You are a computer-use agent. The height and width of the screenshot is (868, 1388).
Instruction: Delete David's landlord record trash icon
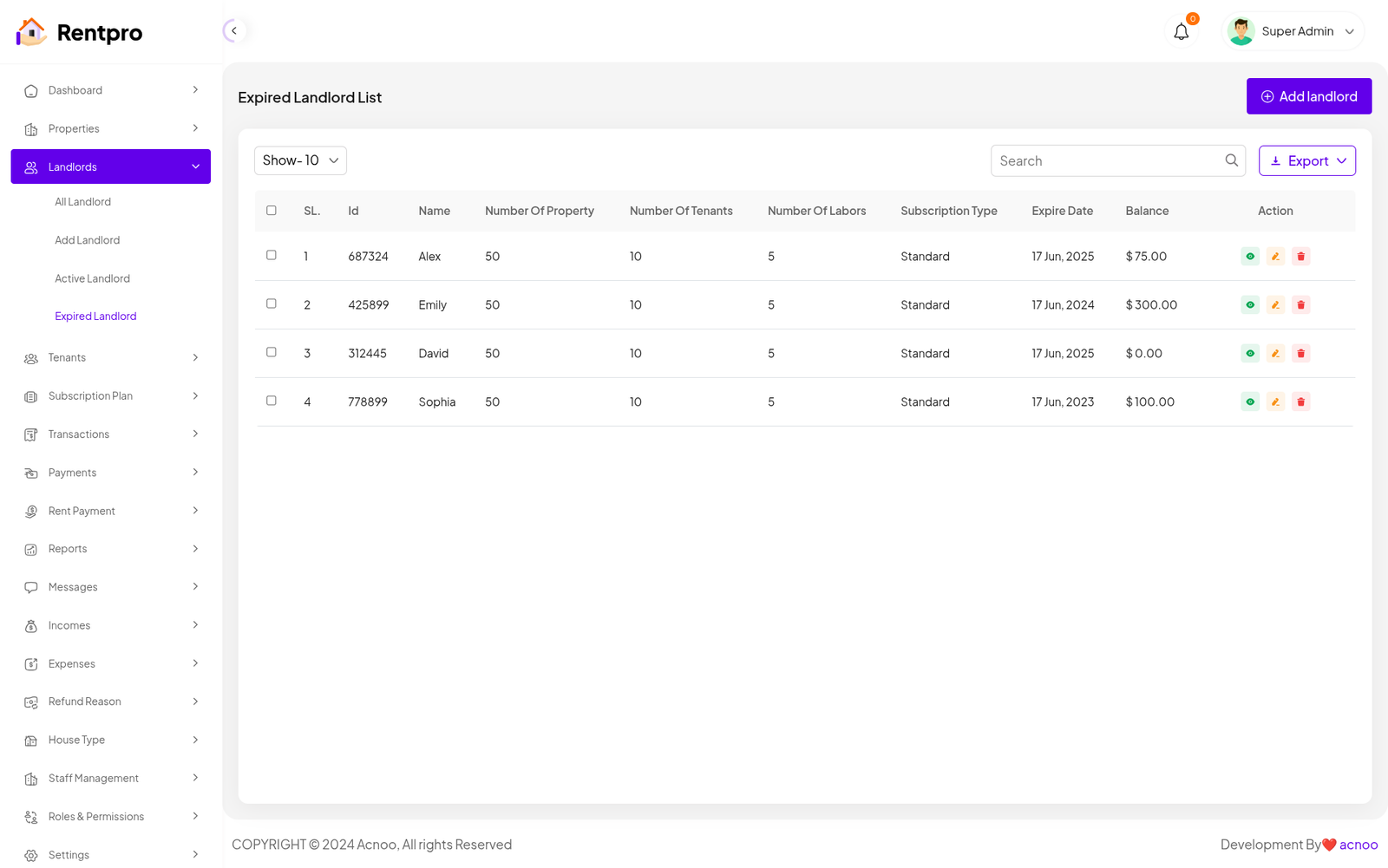1300,354
